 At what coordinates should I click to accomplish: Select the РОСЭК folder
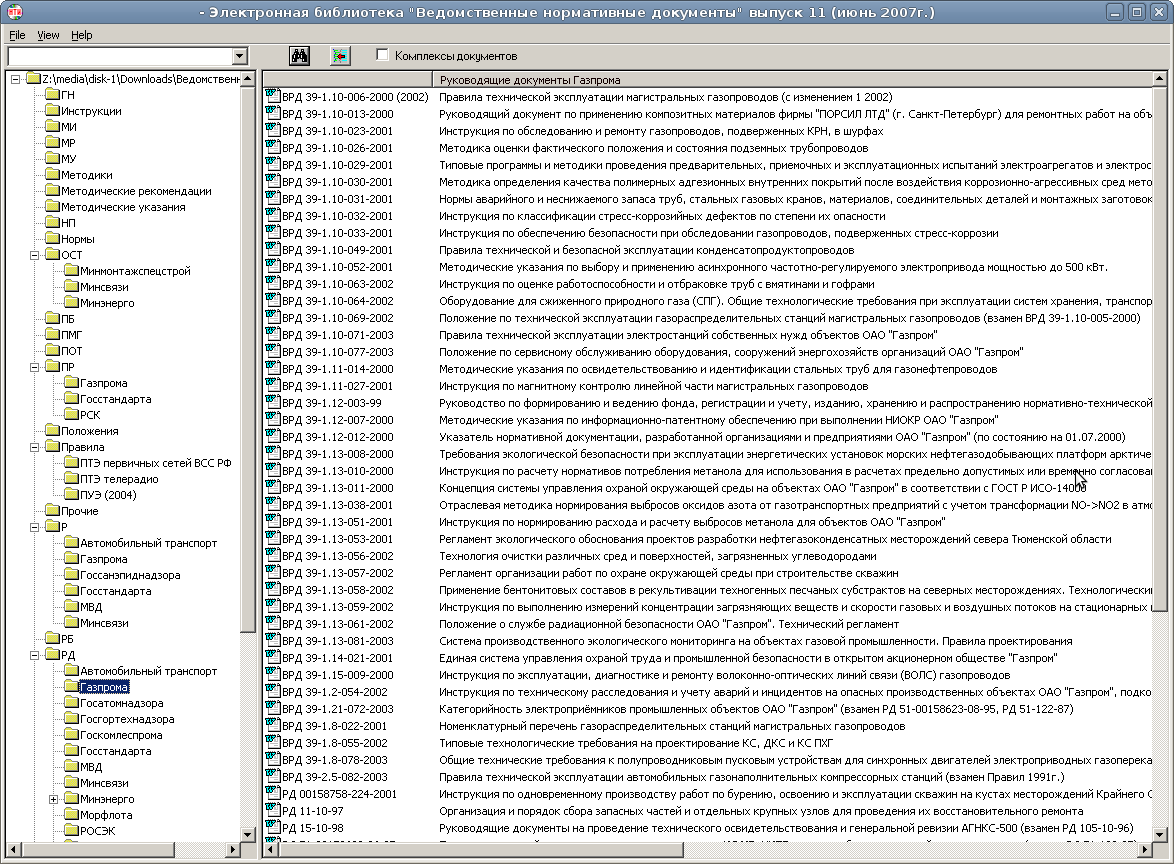click(97, 830)
